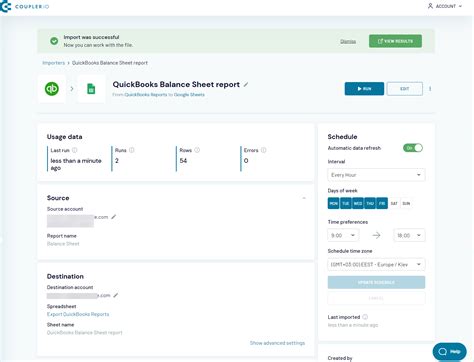Show info for Last imported

pyautogui.click(x=365, y=317)
